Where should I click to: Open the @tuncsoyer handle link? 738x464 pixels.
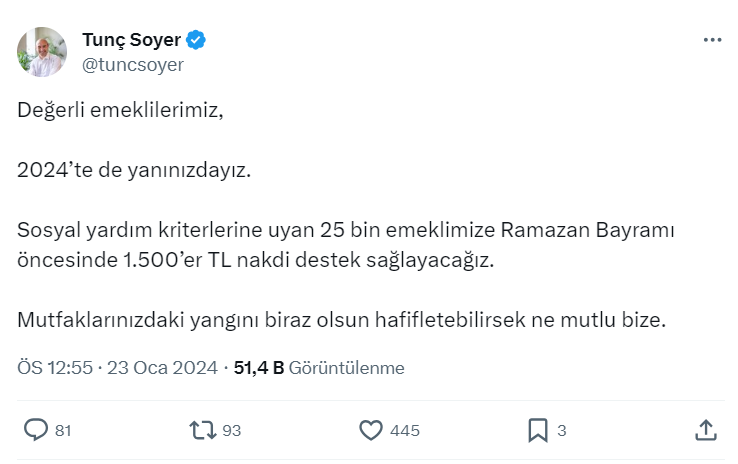tap(132, 64)
